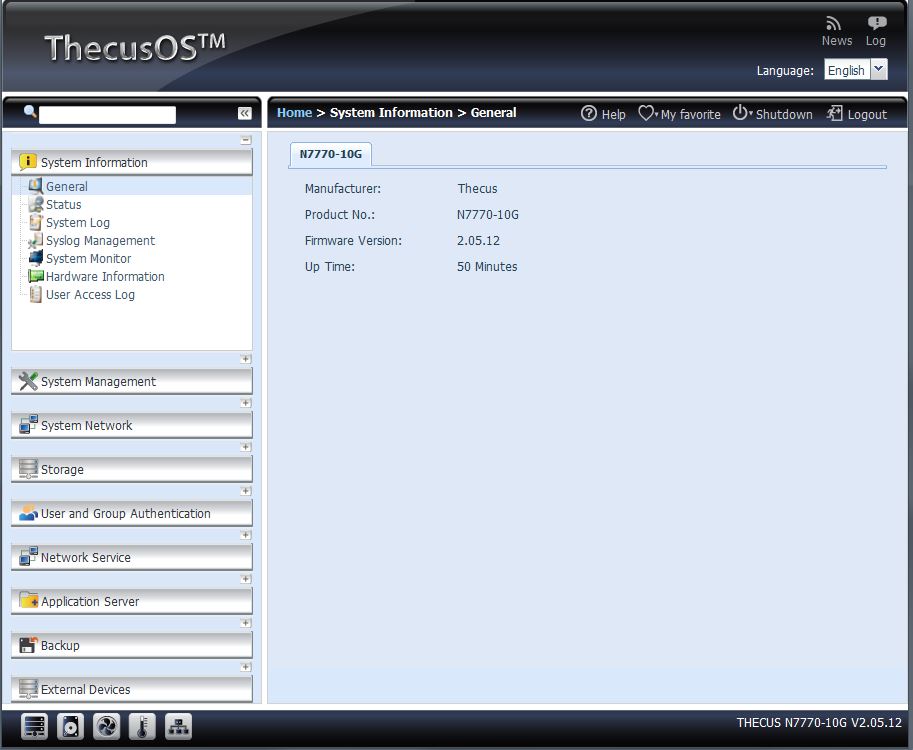Viewport: 913px width, 750px height.
Task: Click the Up Time value 50 Minutes
Action: 487,267
